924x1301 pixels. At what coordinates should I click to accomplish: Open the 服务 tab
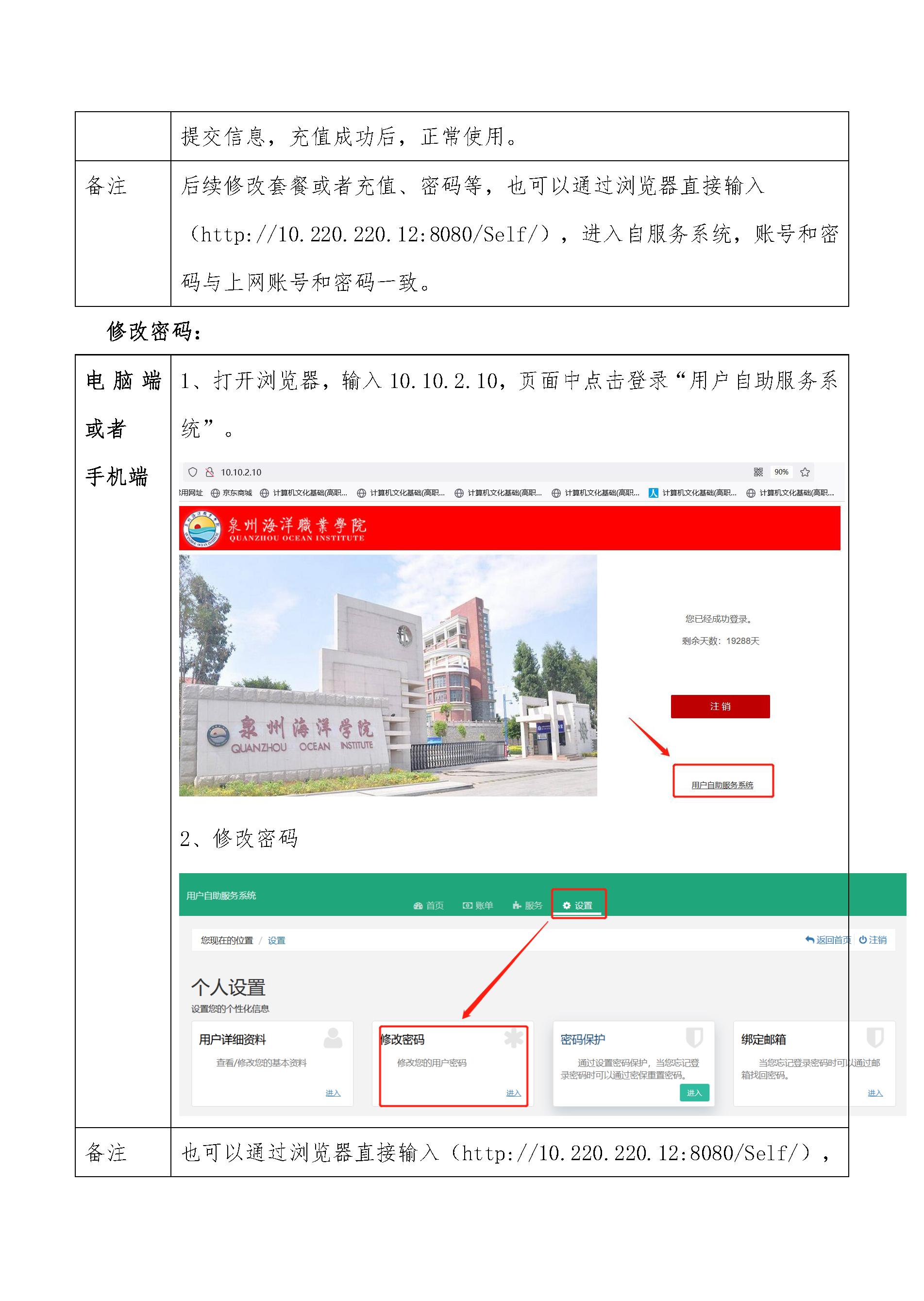(527, 906)
